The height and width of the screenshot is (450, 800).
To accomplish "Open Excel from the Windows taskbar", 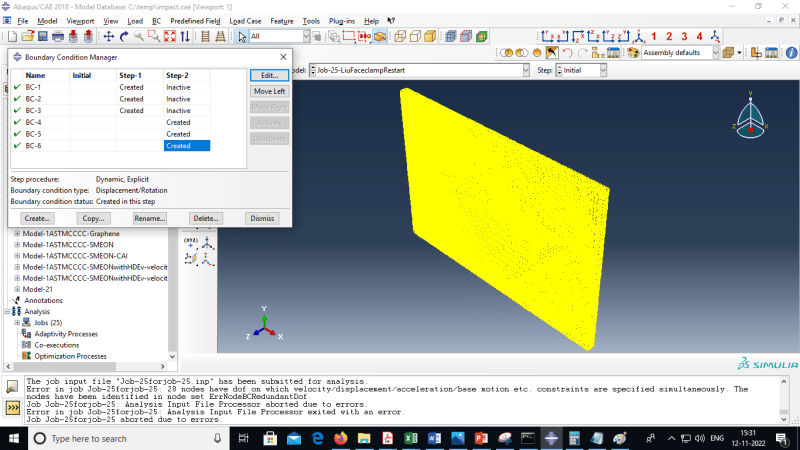I will (x=411, y=438).
